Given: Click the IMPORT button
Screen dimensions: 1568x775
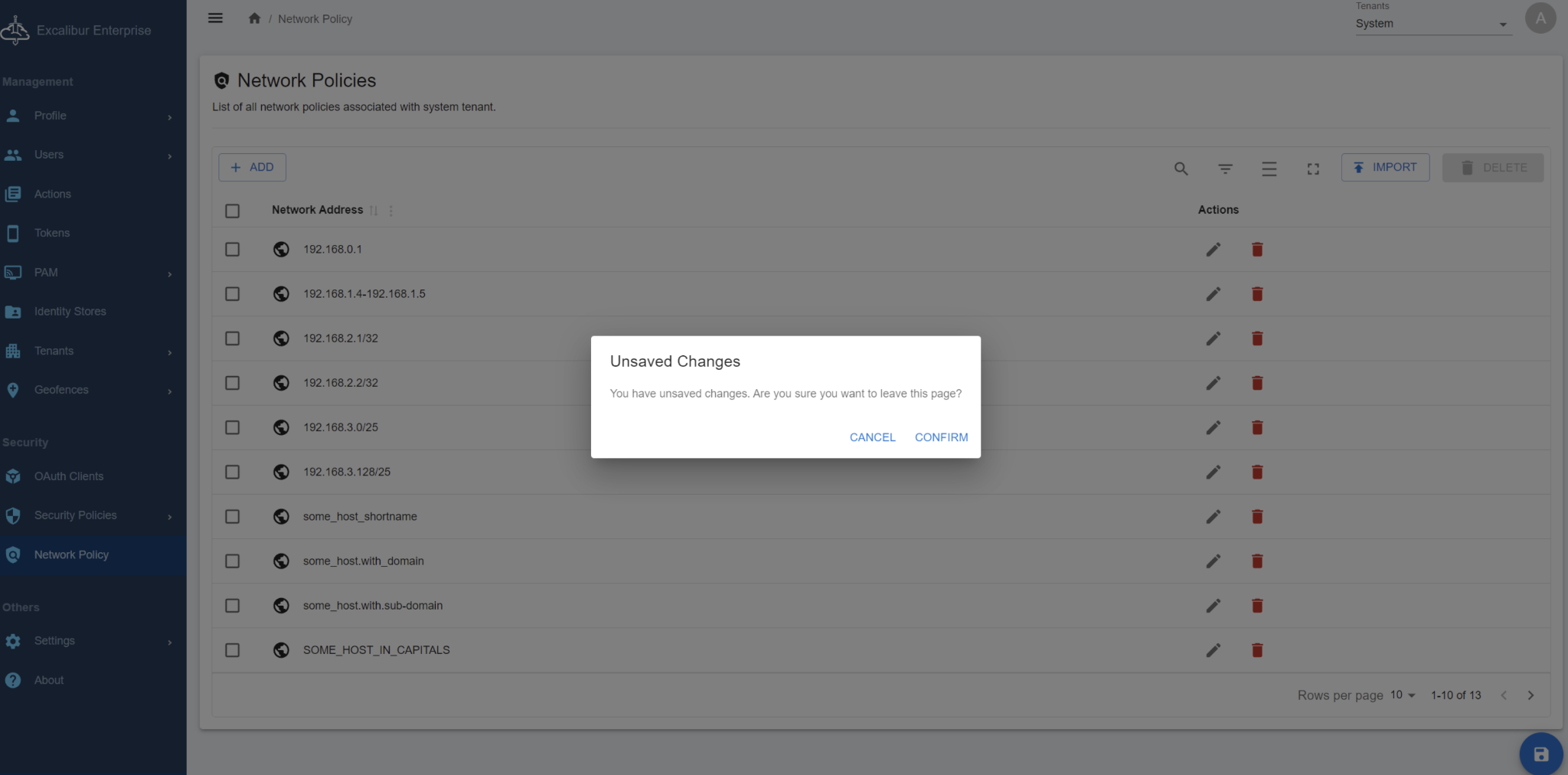Looking at the screenshot, I should coord(1385,167).
